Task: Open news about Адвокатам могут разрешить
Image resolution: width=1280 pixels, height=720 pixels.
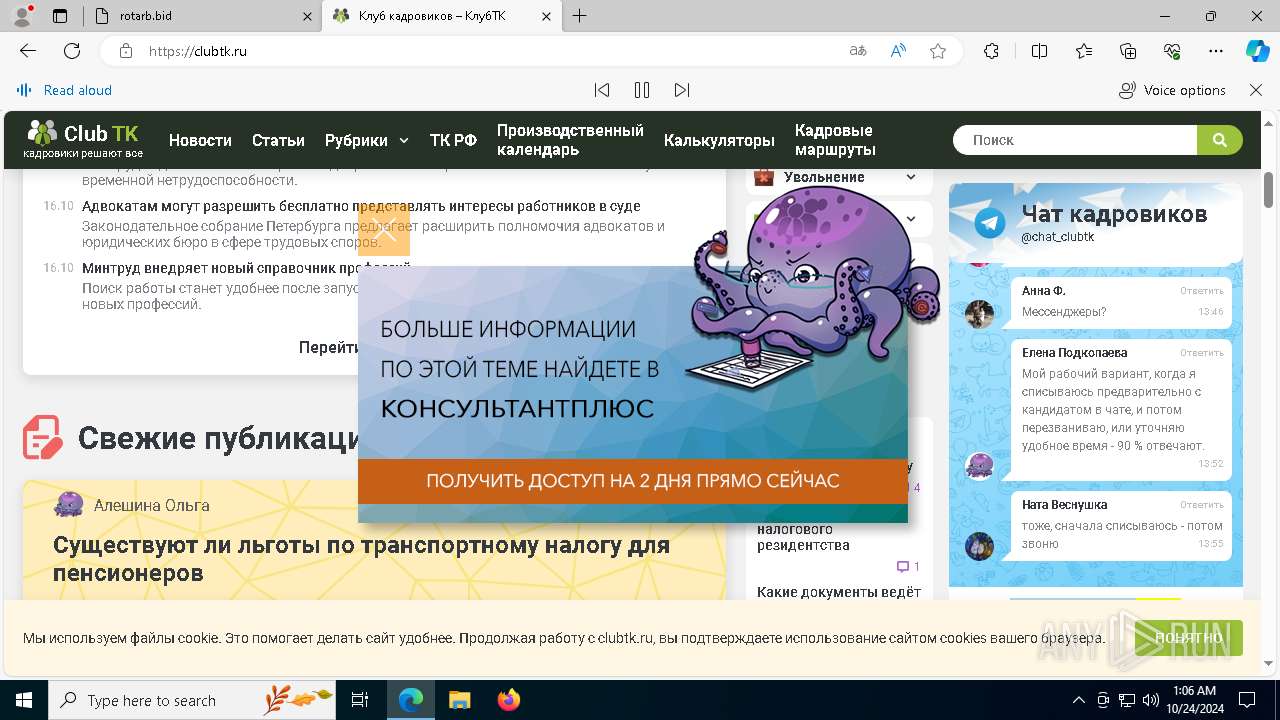Action: (x=361, y=206)
